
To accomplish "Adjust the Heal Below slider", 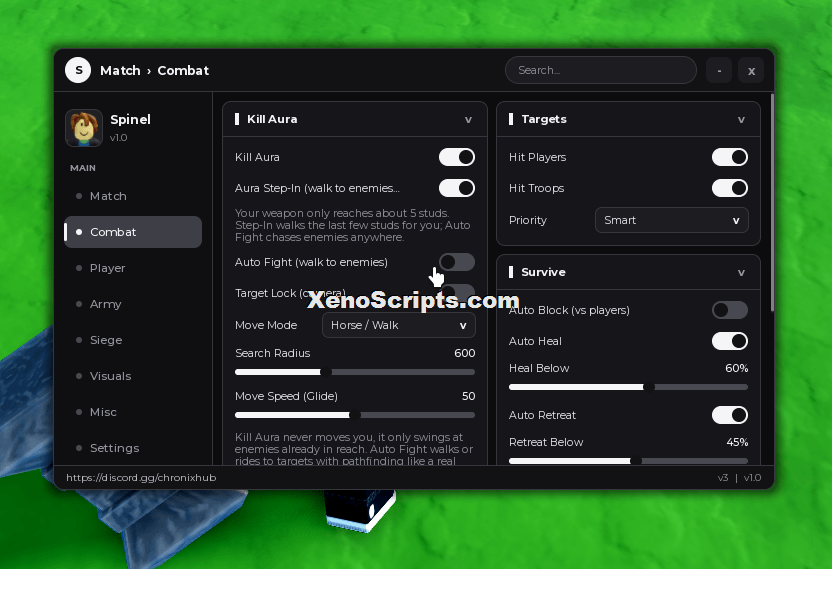I will (628, 387).
